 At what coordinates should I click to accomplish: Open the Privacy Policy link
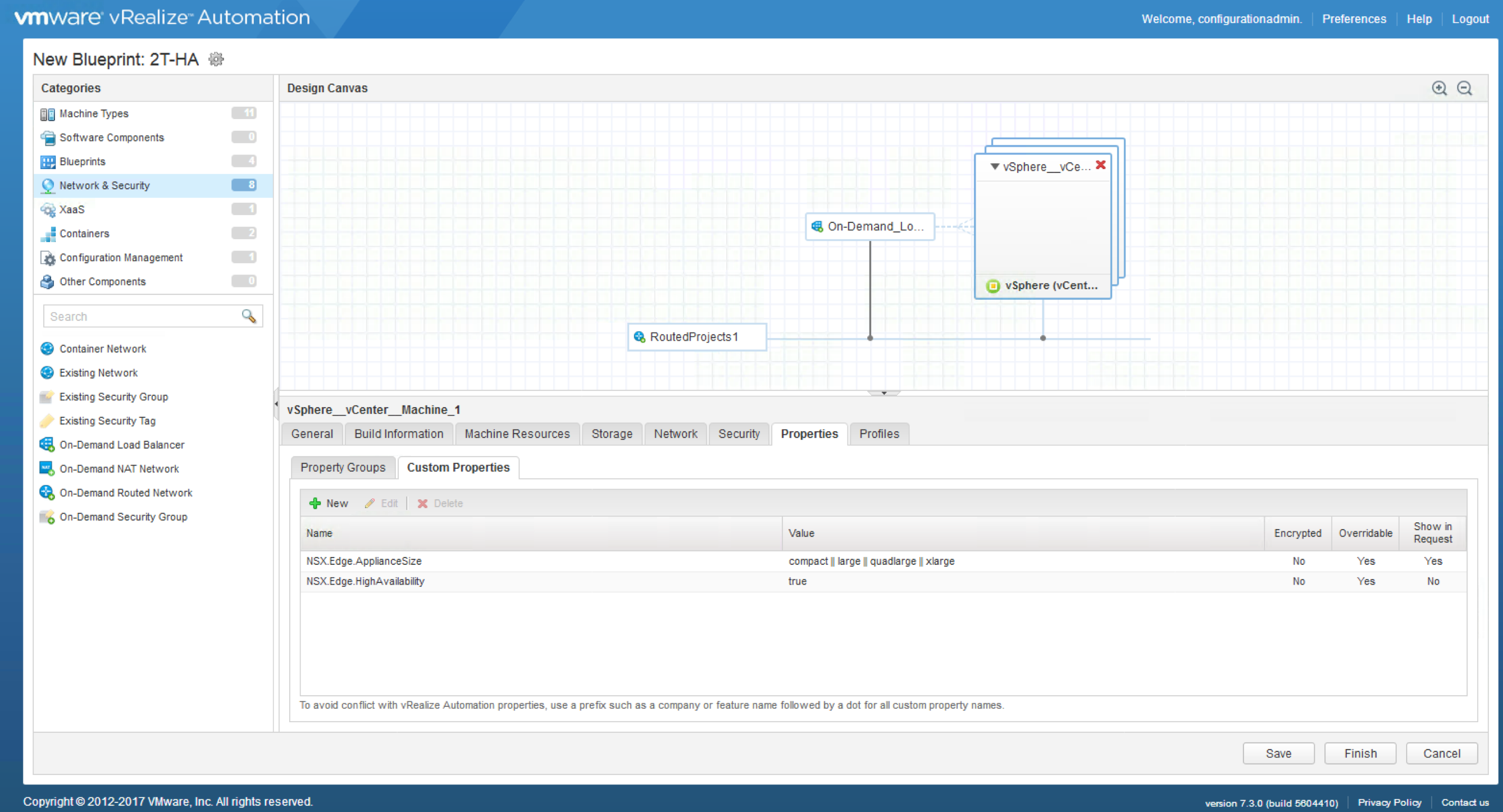(1389, 802)
